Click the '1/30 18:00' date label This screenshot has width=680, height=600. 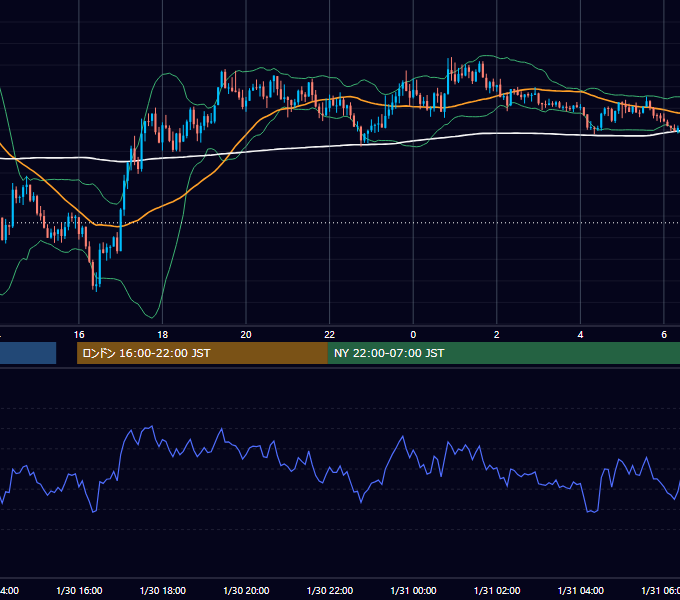pos(163,590)
